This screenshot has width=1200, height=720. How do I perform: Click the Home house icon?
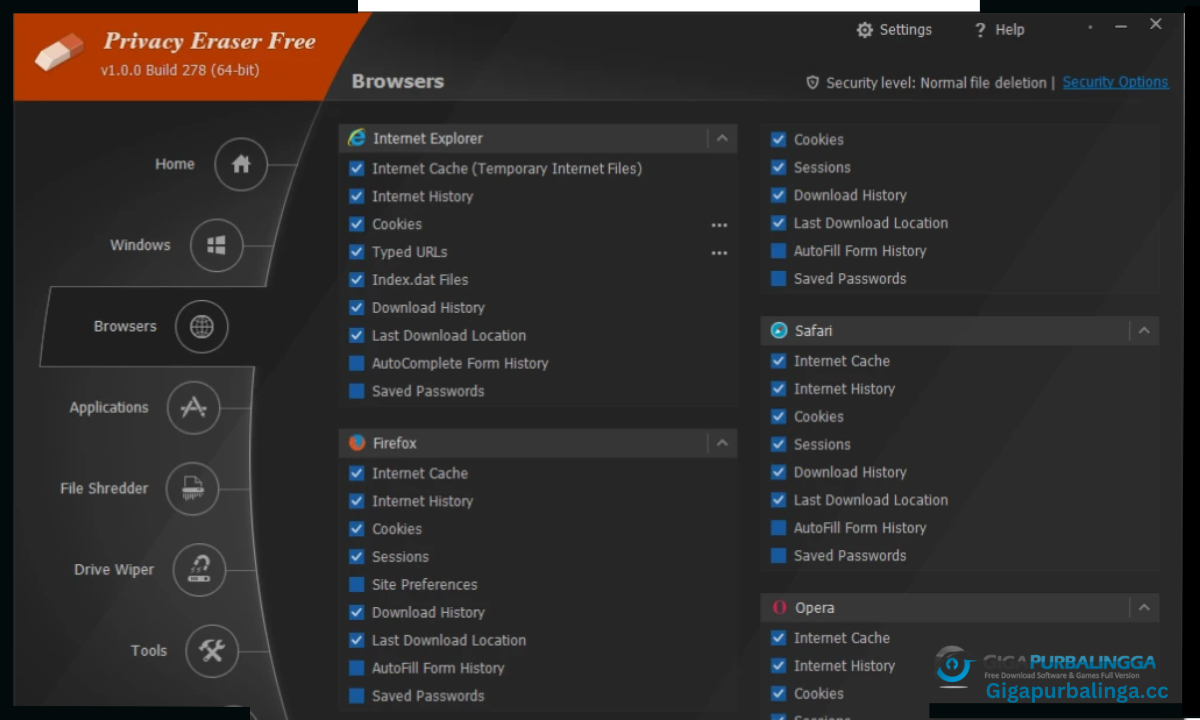[x=241, y=164]
